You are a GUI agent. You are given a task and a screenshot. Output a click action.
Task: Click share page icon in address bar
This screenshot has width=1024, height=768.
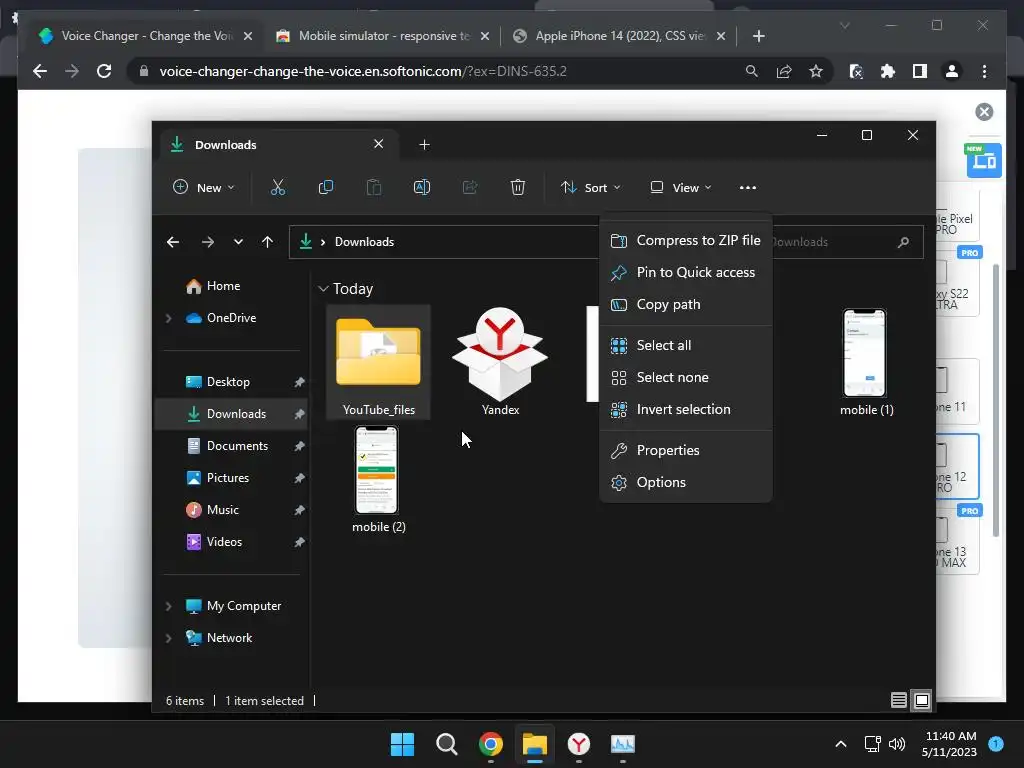(x=784, y=71)
